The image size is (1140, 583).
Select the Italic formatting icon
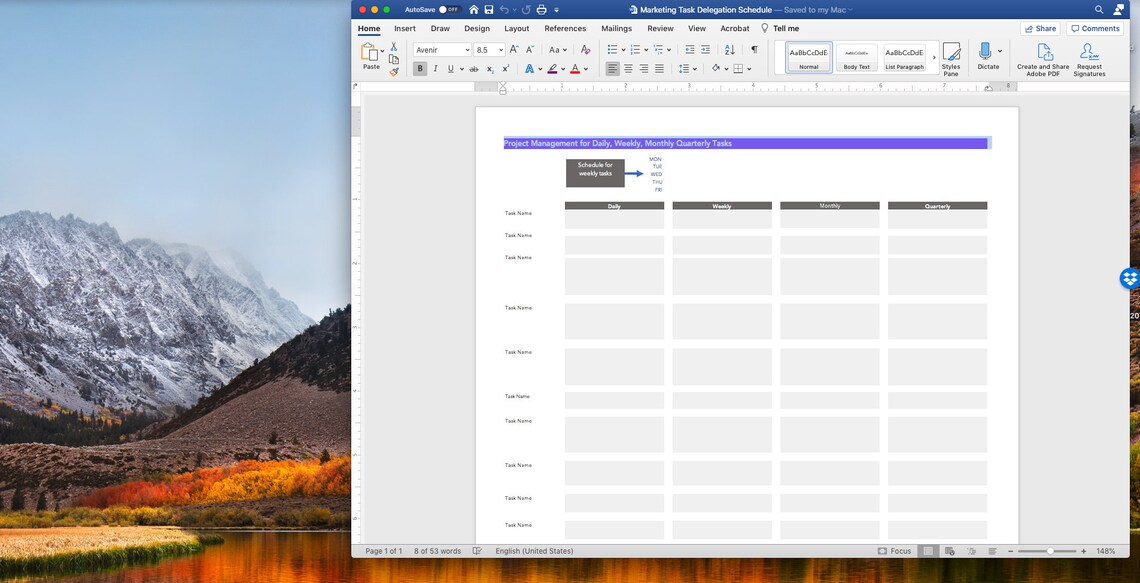435,68
